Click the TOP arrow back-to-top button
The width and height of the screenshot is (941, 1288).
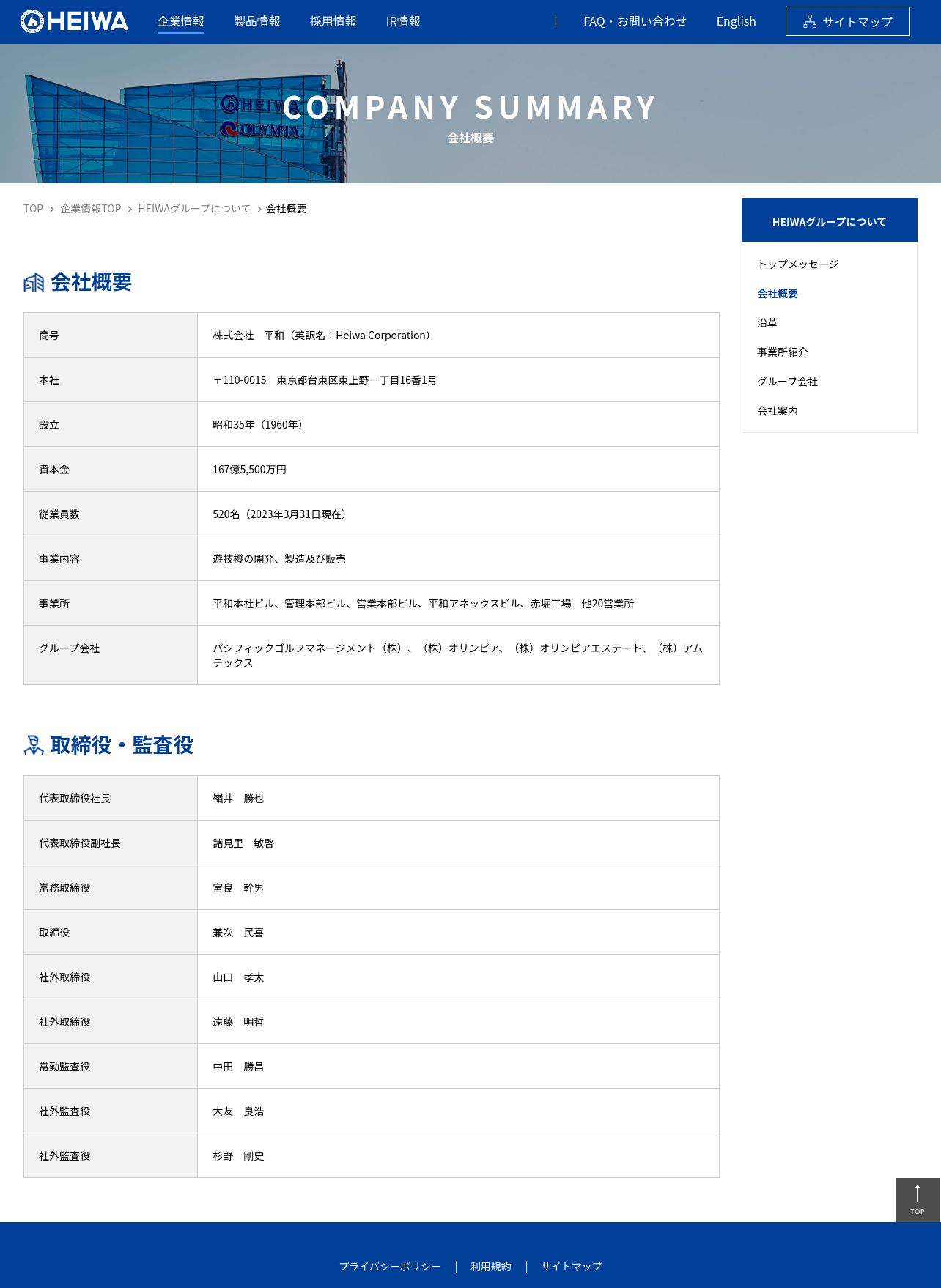tap(918, 1200)
